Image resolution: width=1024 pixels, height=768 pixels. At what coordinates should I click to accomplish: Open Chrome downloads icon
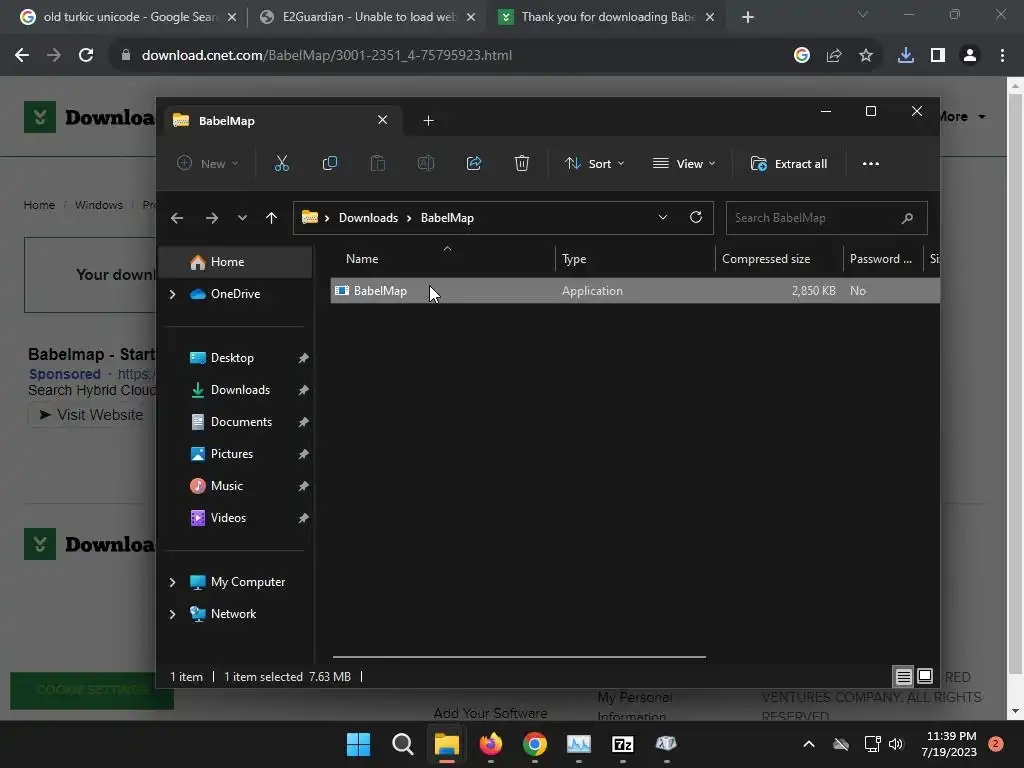tap(906, 56)
